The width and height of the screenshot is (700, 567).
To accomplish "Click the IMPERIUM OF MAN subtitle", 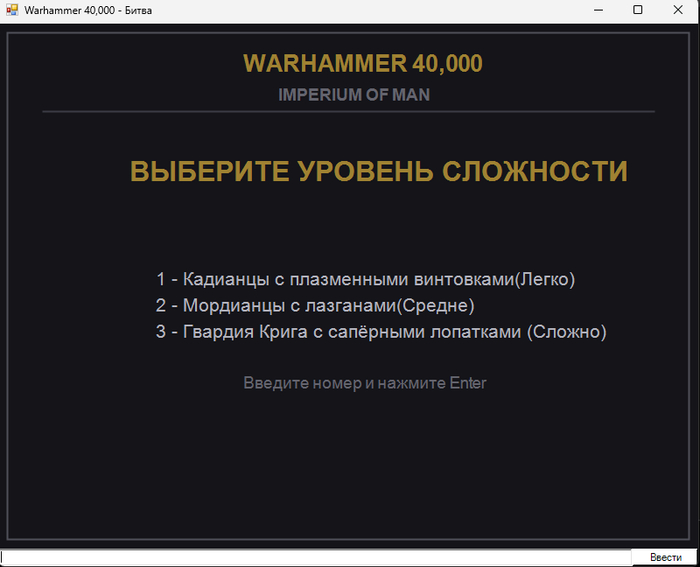I will 354,95.
